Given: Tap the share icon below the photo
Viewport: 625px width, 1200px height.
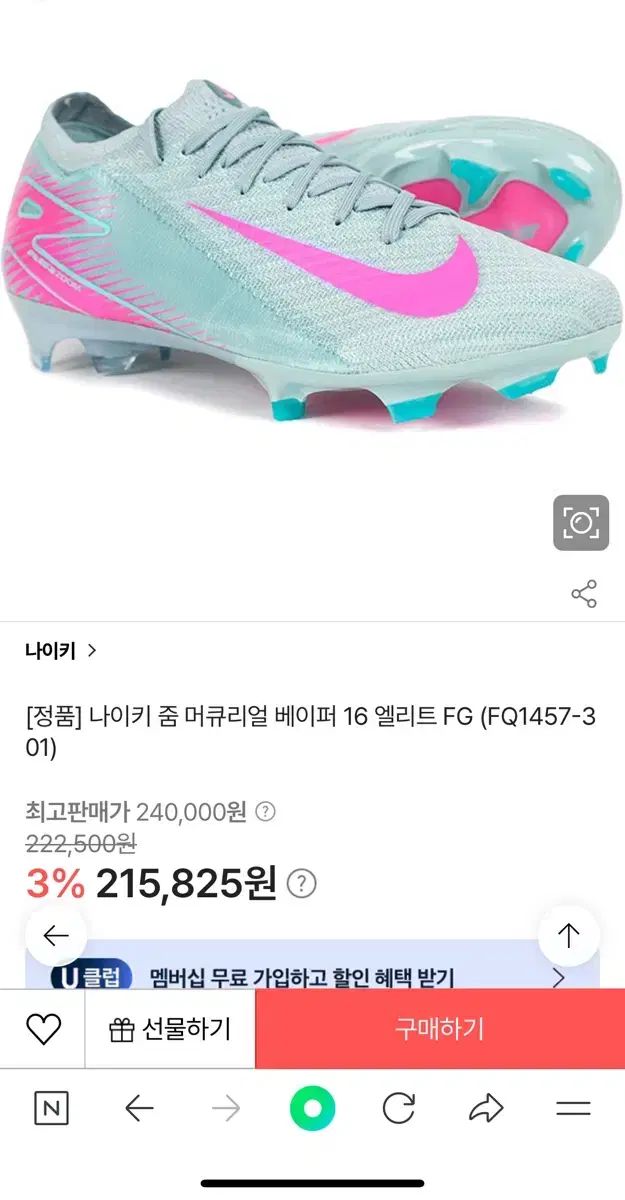Looking at the screenshot, I should coord(584,593).
